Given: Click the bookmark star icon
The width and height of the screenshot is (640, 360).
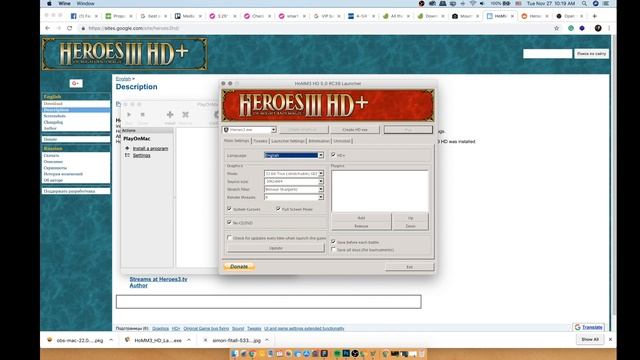Looking at the screenshot, I should pos(556,28).
